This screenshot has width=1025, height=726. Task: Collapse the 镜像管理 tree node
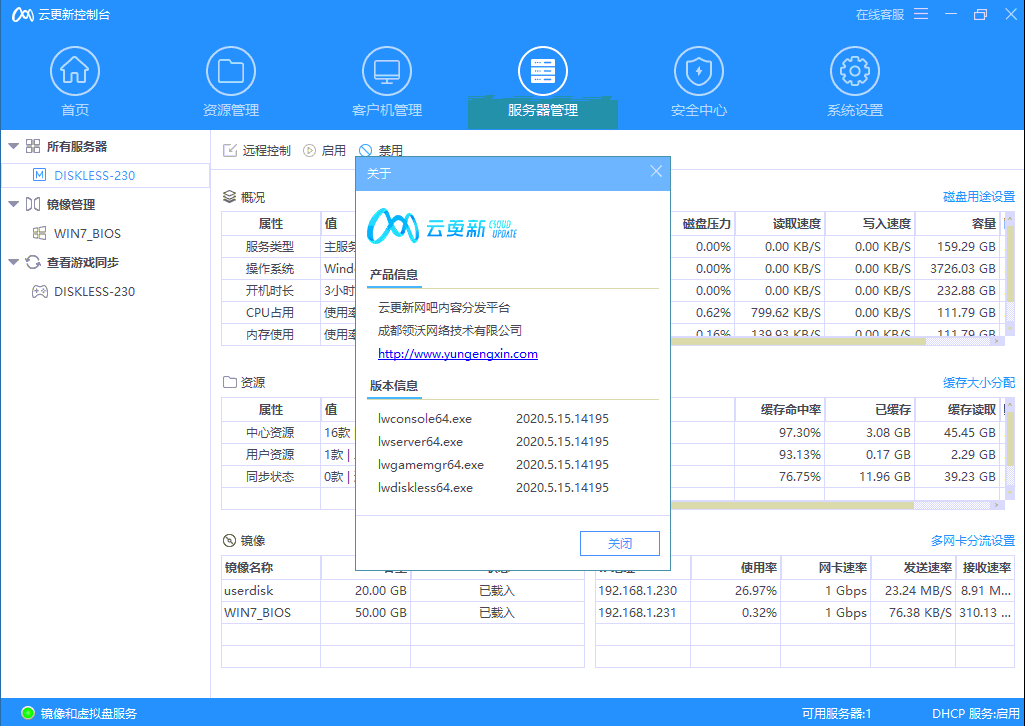[13, 205]
